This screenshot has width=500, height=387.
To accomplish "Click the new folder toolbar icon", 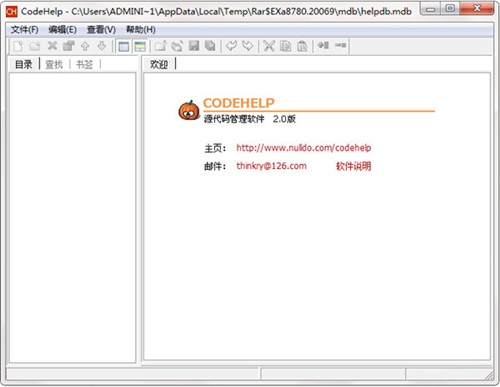I will [35, 46].
